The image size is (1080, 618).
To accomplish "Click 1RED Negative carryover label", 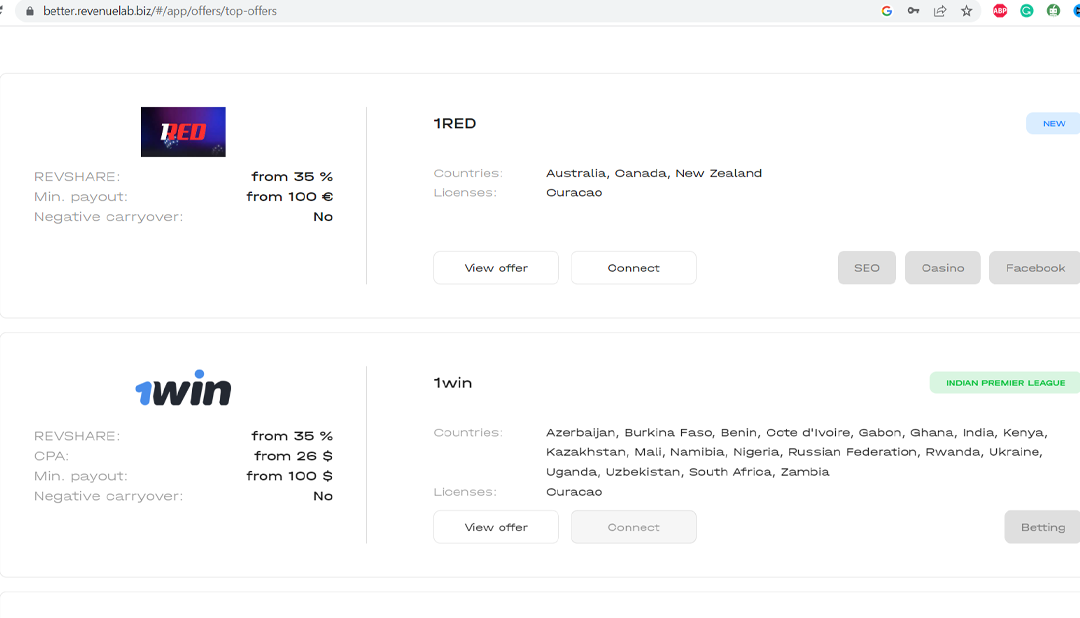I will pyautogui.click(x=108, y=216).
